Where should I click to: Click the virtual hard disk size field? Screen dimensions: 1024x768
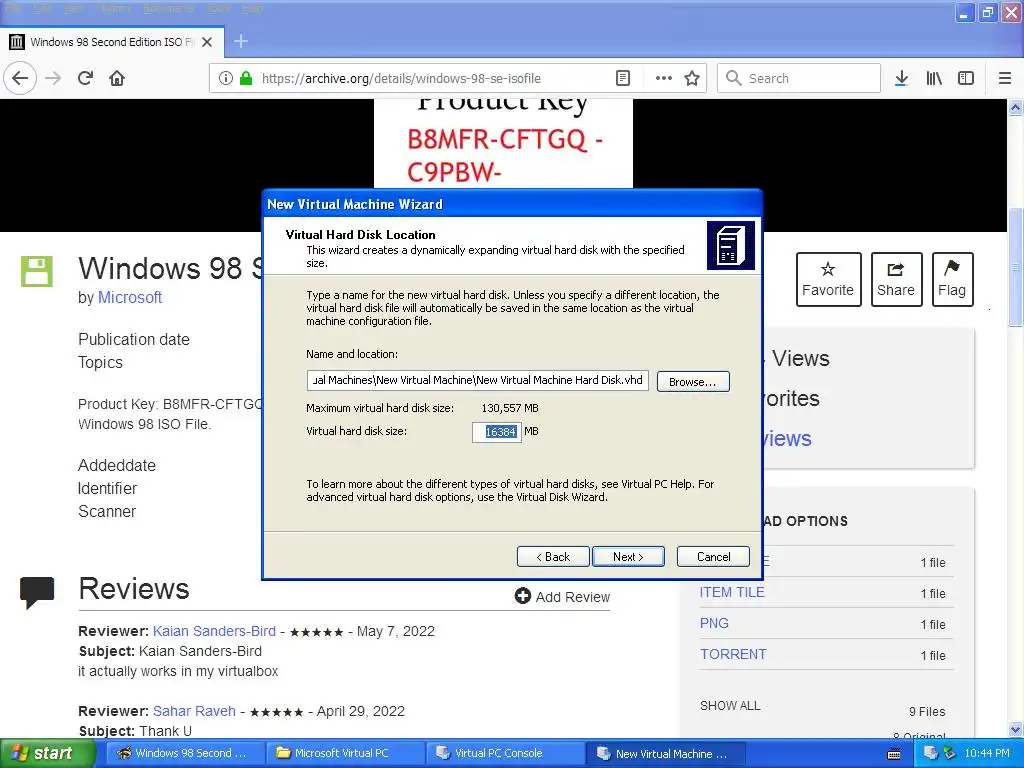497,432
